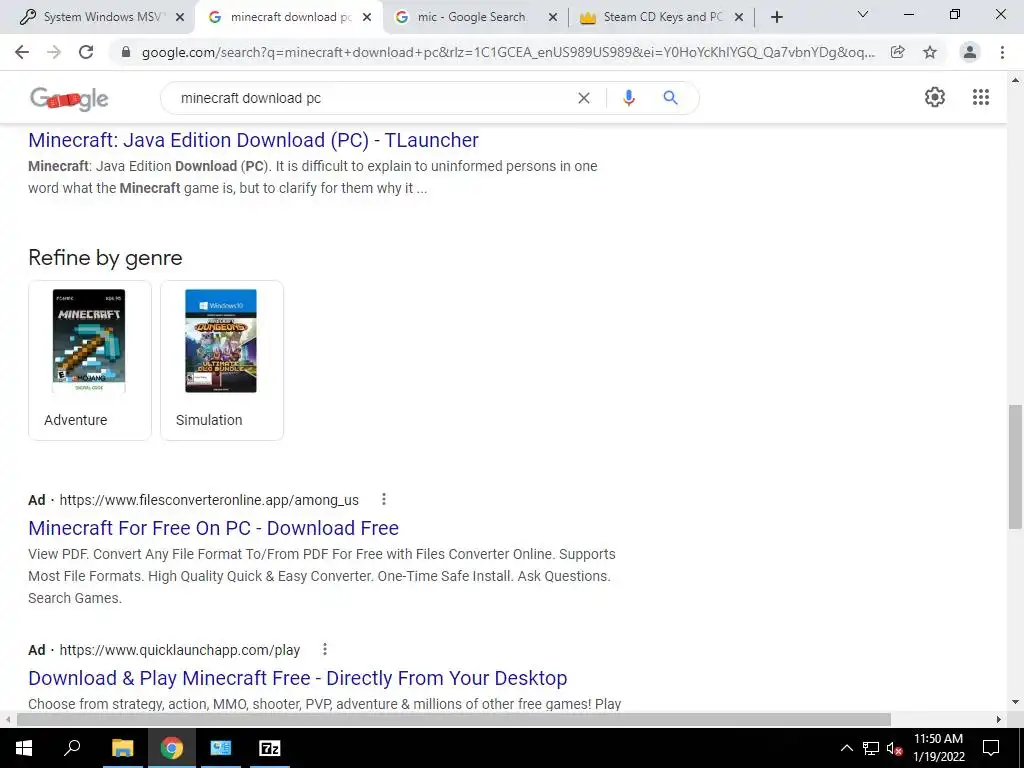Screen dimensions: 1024x768
Task: Close the mic - Google Search tab
Action: click(x=553, y=18)
